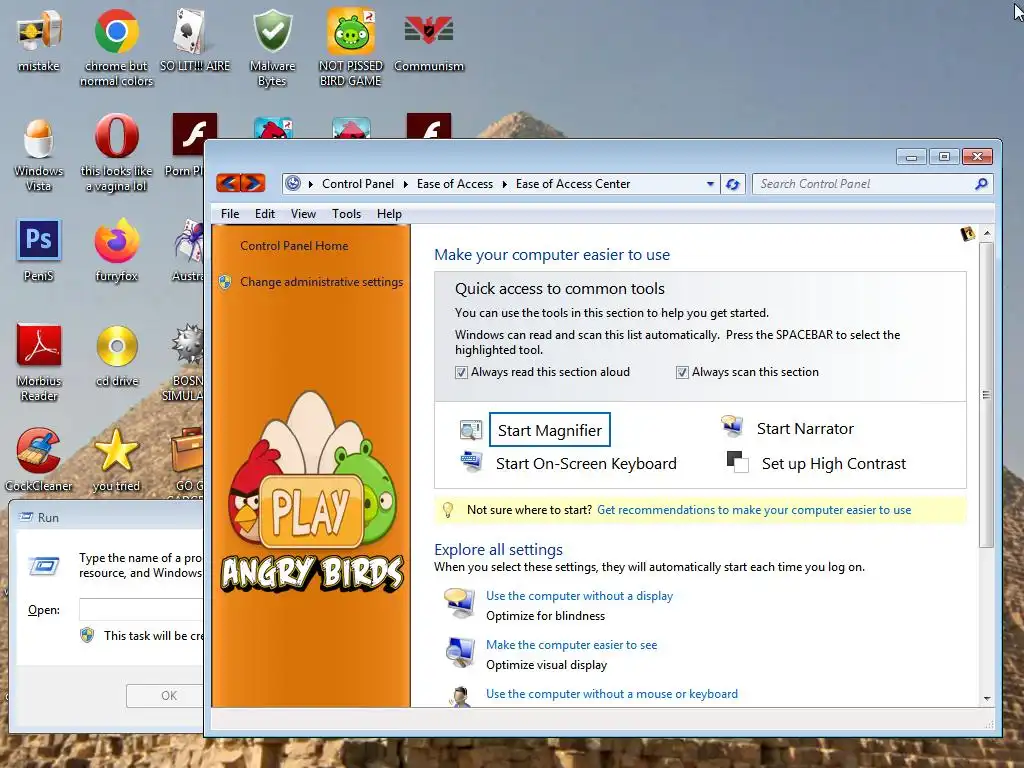Click 'Ease of Access Center' in the address breadcrumb
The height and width of the screenshot is (768, 1024).
coord(573,184)
